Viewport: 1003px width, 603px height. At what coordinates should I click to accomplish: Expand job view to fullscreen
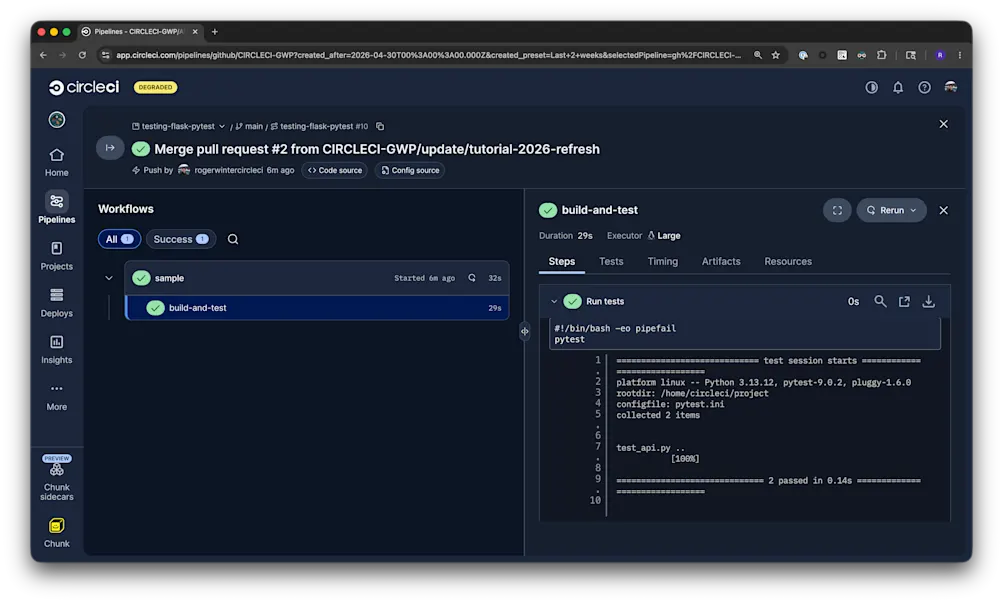pos(837,210)
